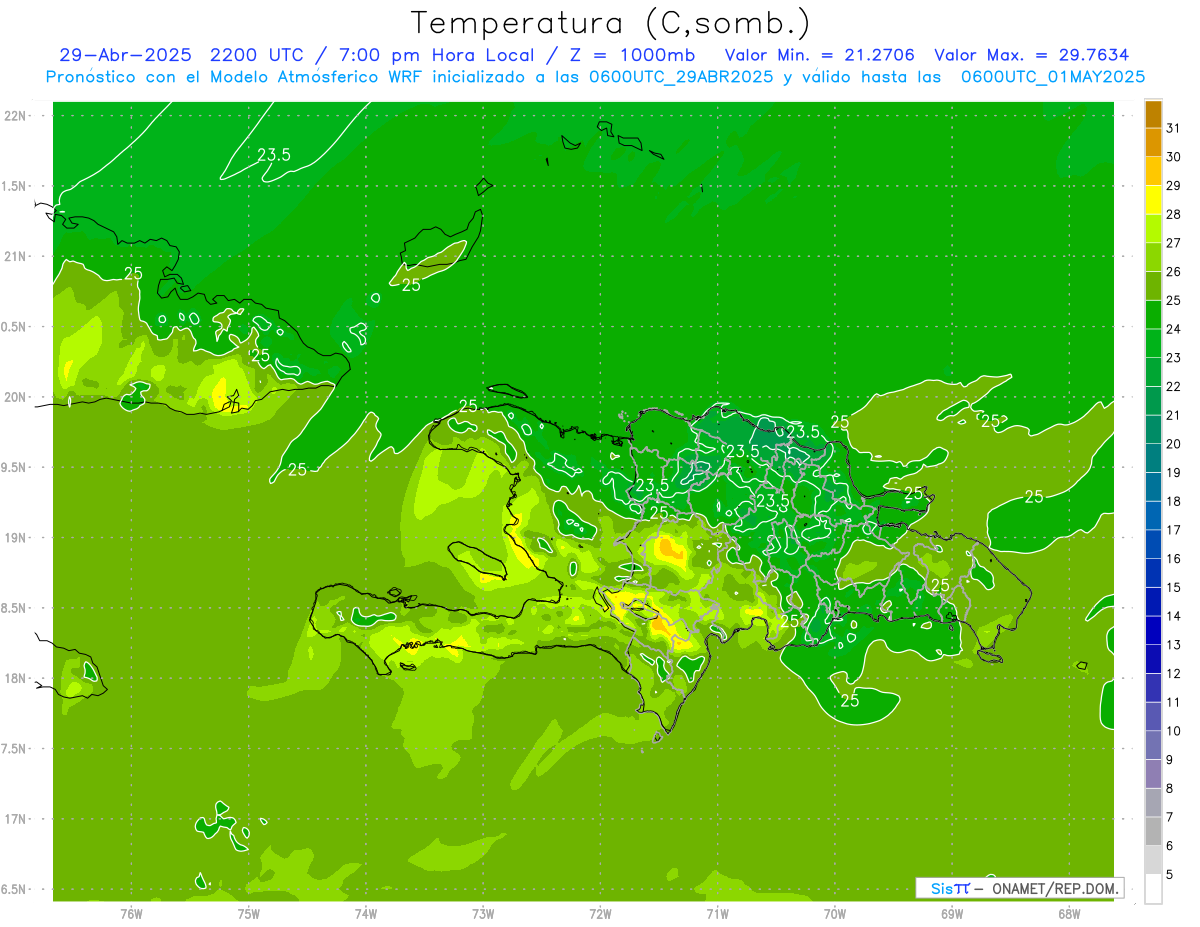The width and height of the screenshot is (1200, 927).
Task: Click the dark orange swatch above 31
Action: (1153, 114)
